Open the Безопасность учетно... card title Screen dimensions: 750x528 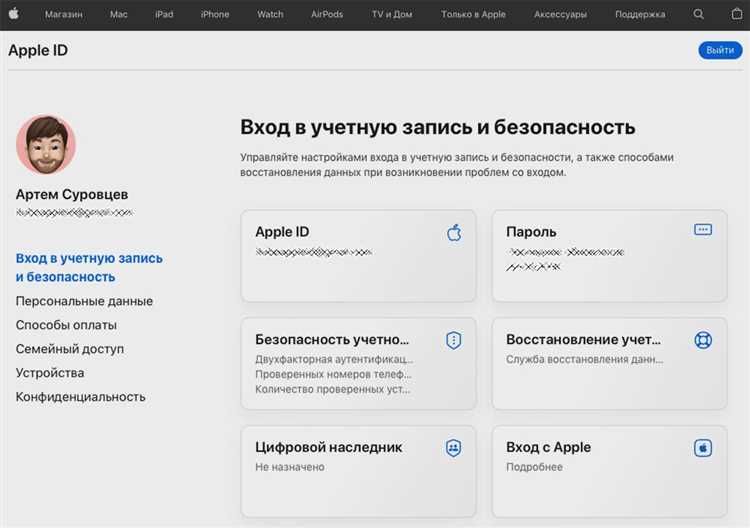click(x=332, y=340)
